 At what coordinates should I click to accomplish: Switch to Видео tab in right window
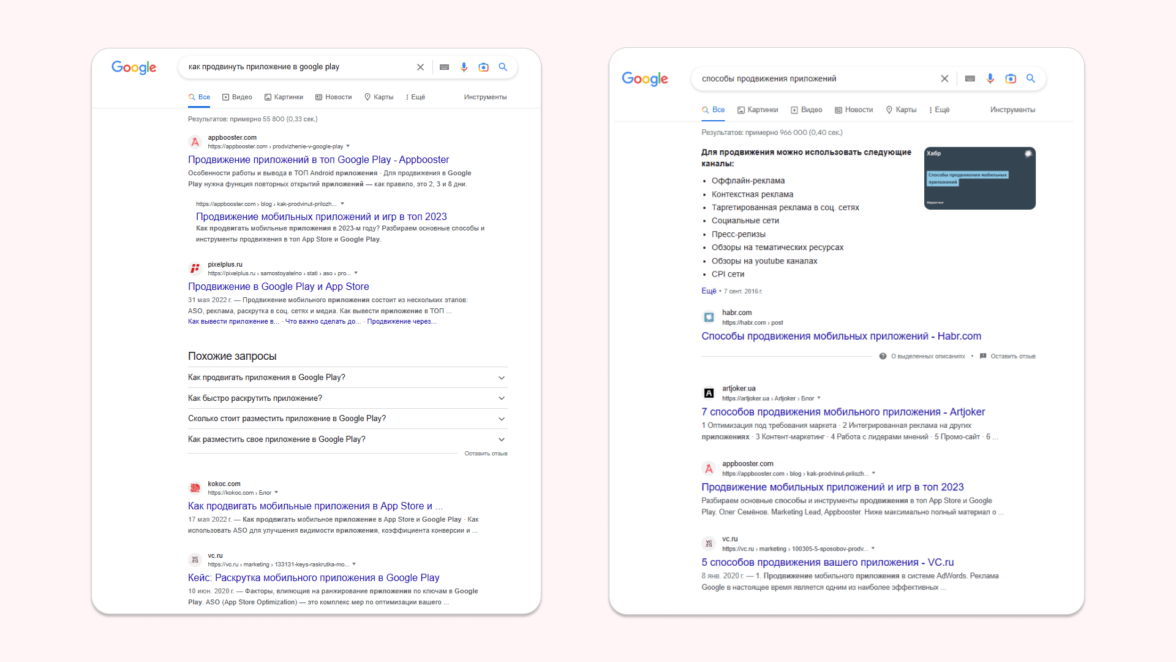point(806,109)
